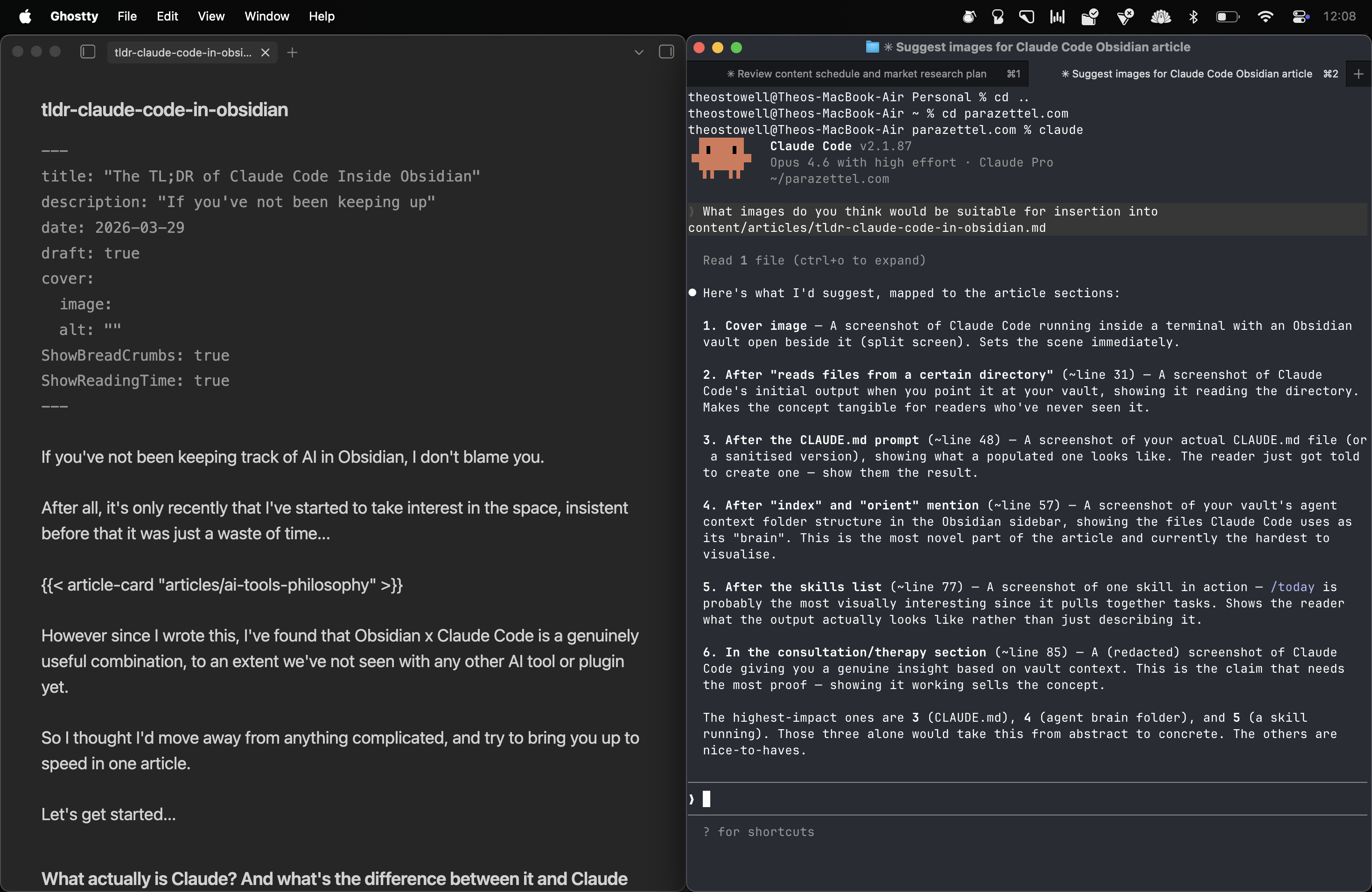Open Control Center toggles icon
Image resolution: width=1372 pixels, height=892 pixels.
click(x=1300, y=17)
